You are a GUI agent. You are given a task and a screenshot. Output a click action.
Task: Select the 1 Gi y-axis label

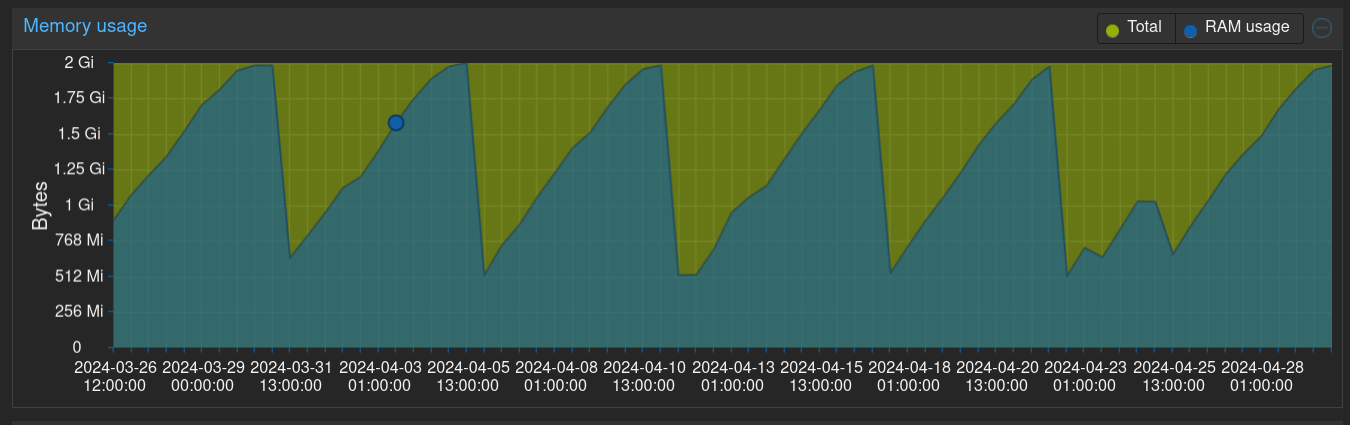point(86,205)
